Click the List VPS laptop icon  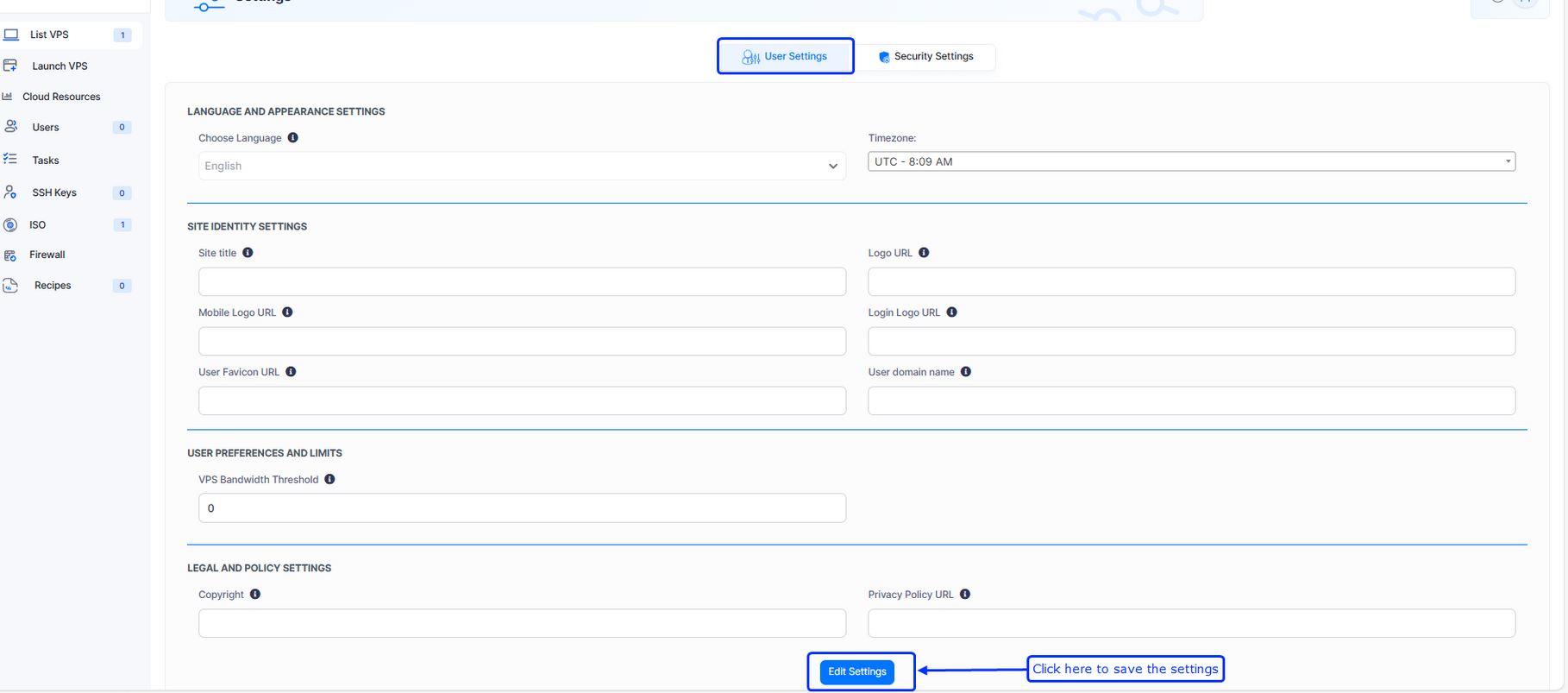tap(11, 35)
